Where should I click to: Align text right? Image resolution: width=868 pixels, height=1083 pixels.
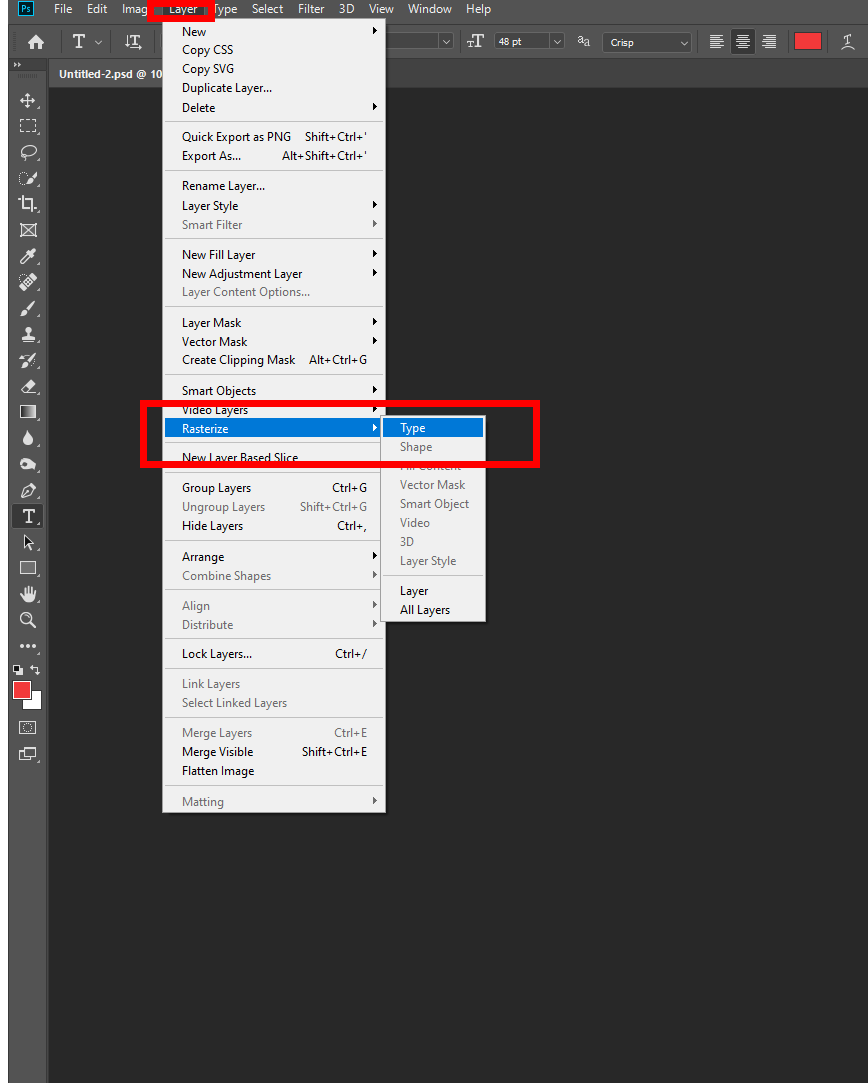(769, 42)
